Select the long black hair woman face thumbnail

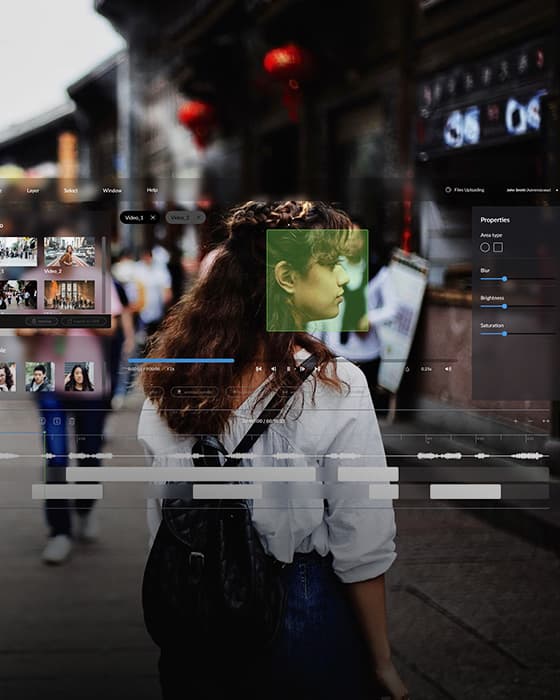(79, 377)
